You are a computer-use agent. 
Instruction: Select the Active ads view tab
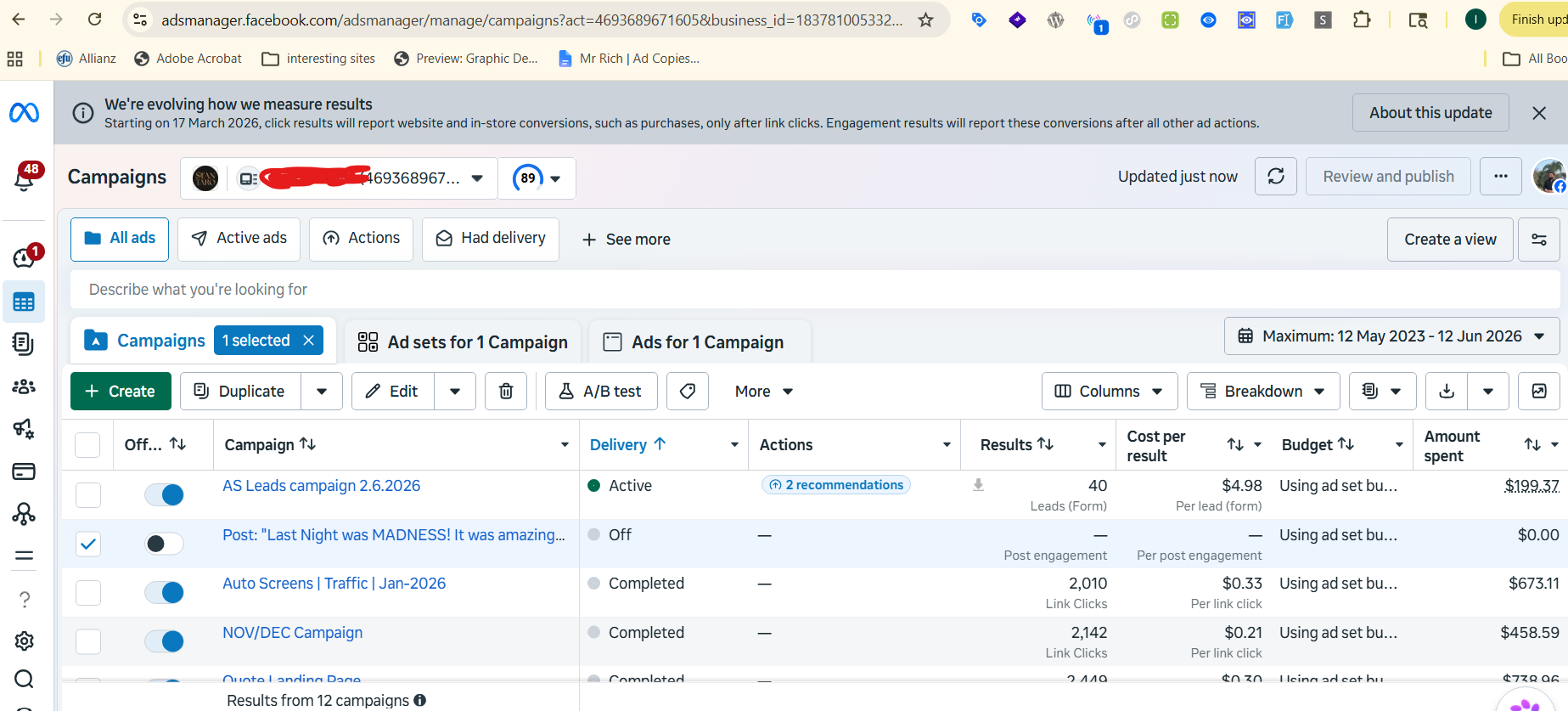point(239,239)
